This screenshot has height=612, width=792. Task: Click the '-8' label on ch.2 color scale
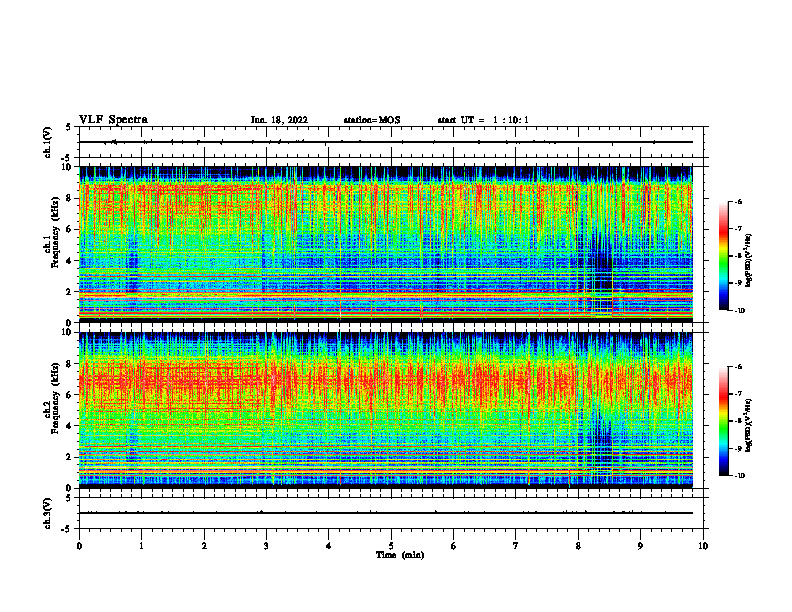tap(738, 421)
